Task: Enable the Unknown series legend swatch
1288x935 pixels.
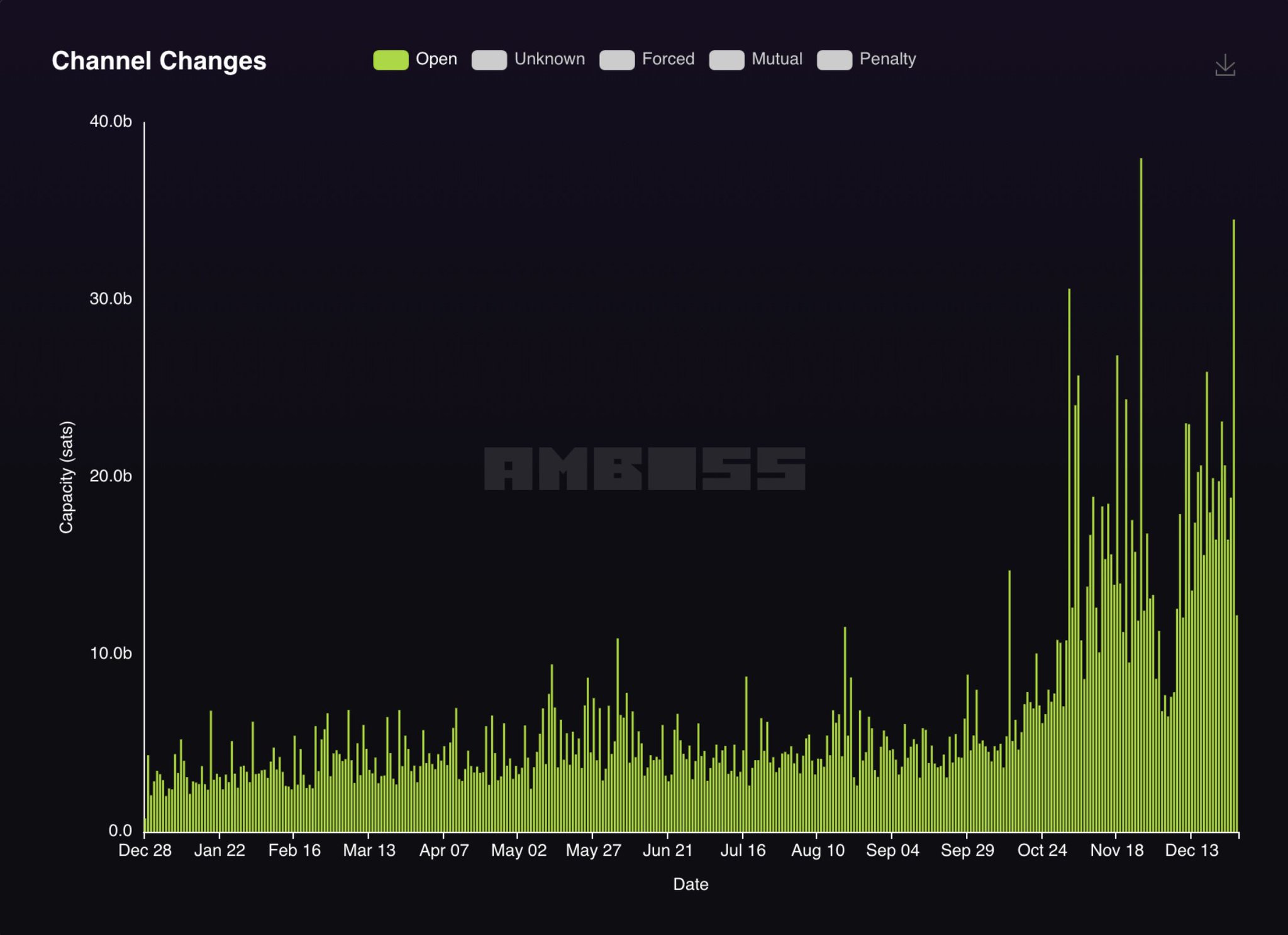Action: tap(489, 60)
